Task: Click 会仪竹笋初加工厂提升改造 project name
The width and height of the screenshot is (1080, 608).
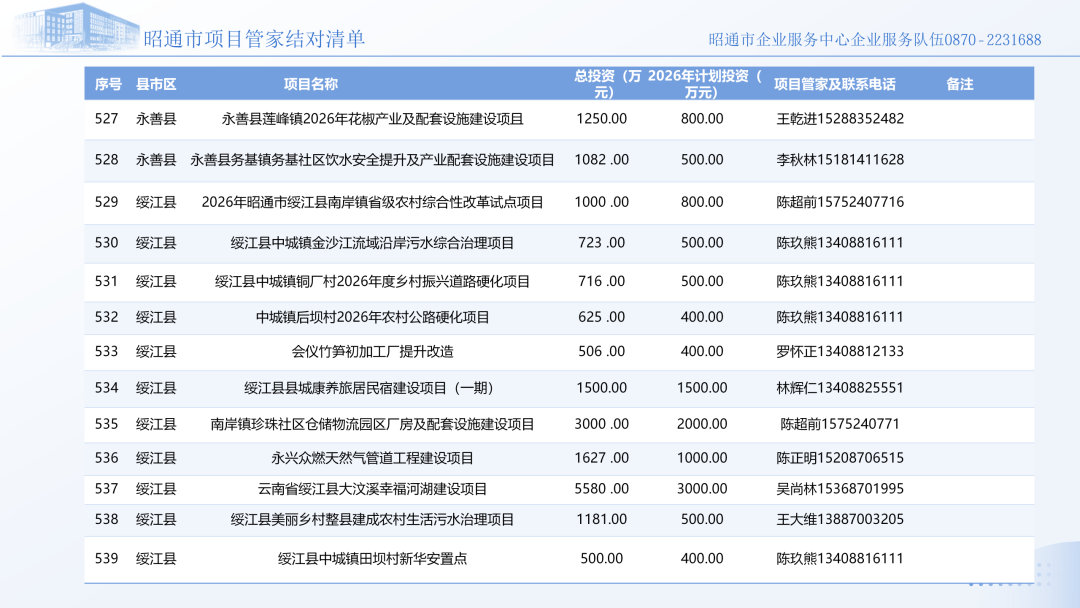Action: click(x=373, y=352)
